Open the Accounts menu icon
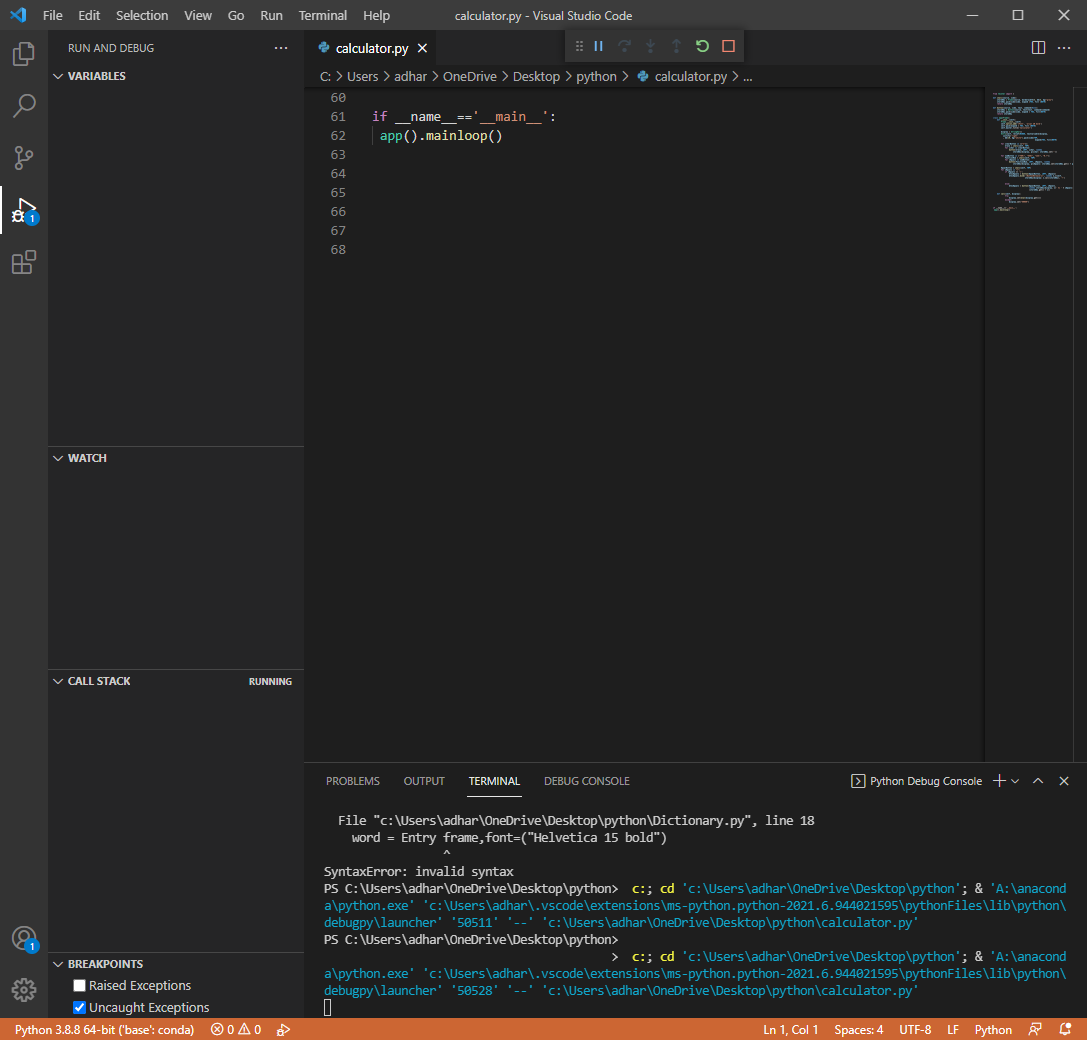This screenshot has width=1087, height=1040. click(x=24, y=939)
